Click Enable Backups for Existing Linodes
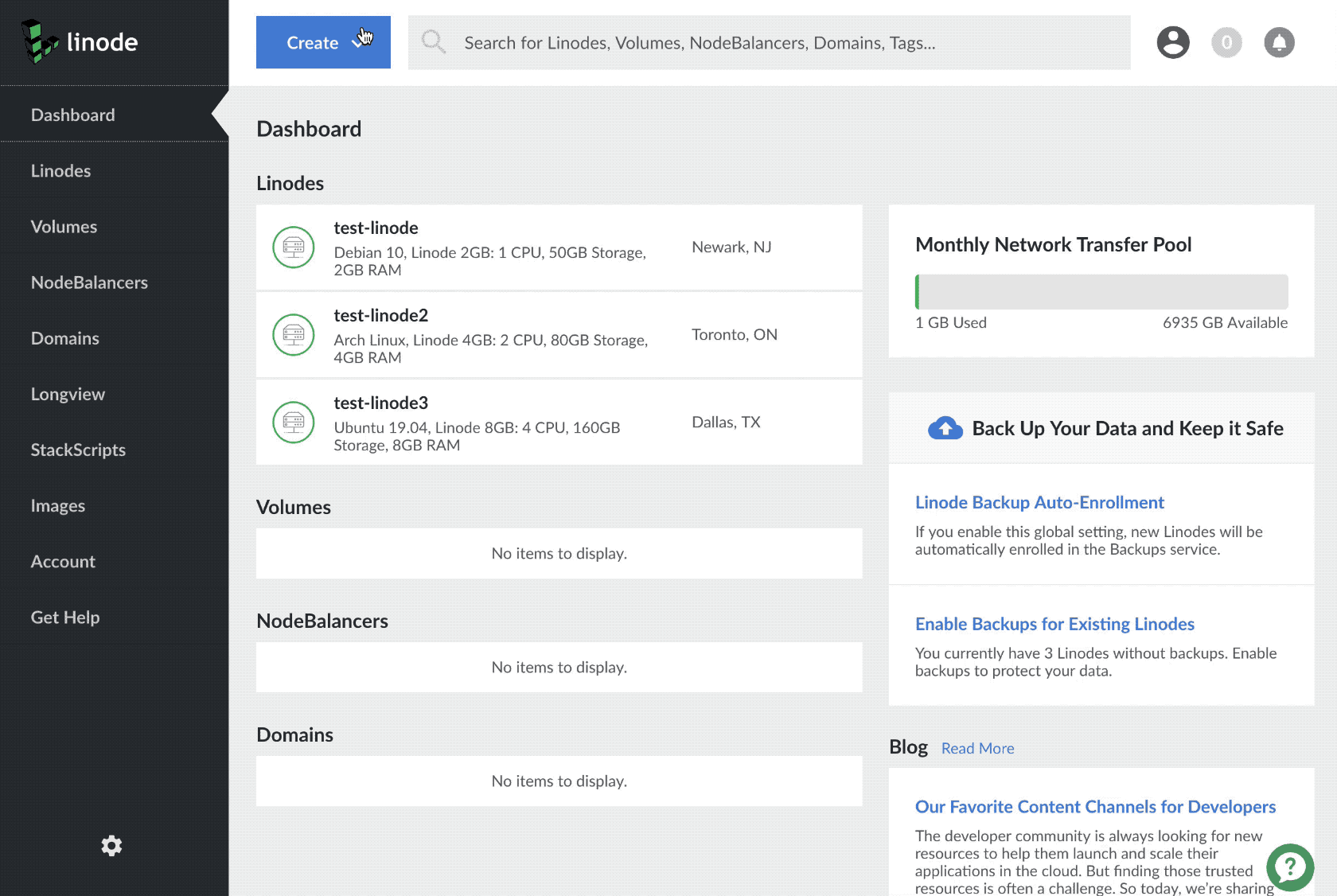 tap(1054, 625)
